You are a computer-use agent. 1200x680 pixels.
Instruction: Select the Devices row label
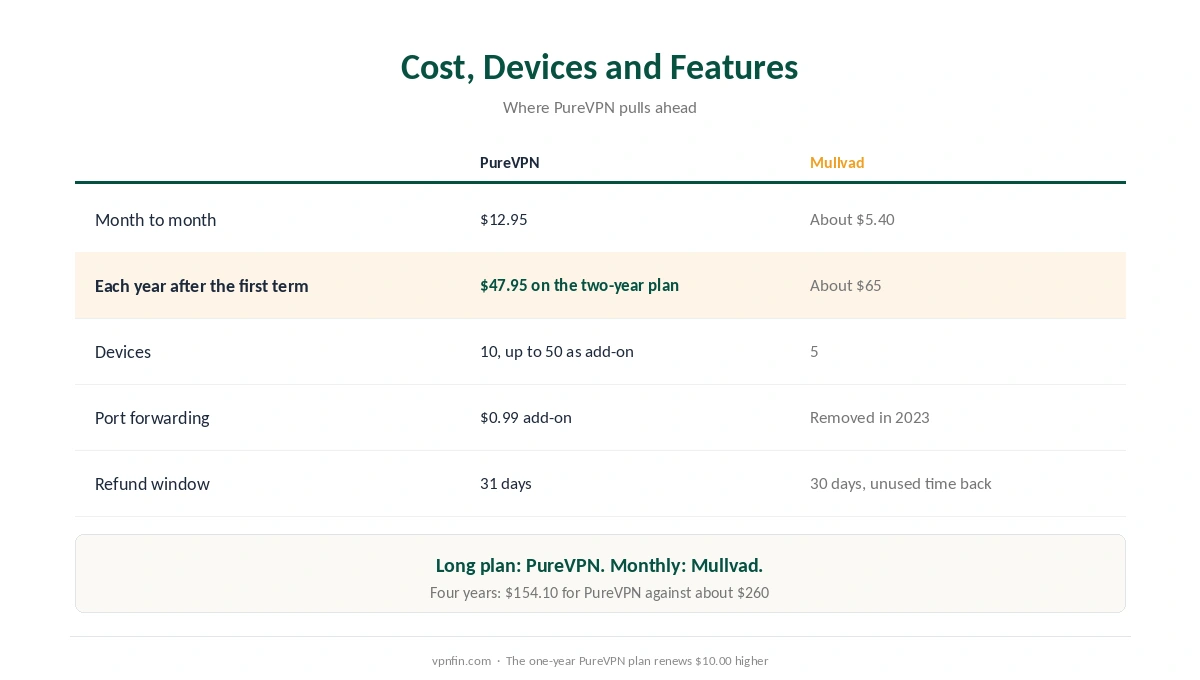coord(123,352)
